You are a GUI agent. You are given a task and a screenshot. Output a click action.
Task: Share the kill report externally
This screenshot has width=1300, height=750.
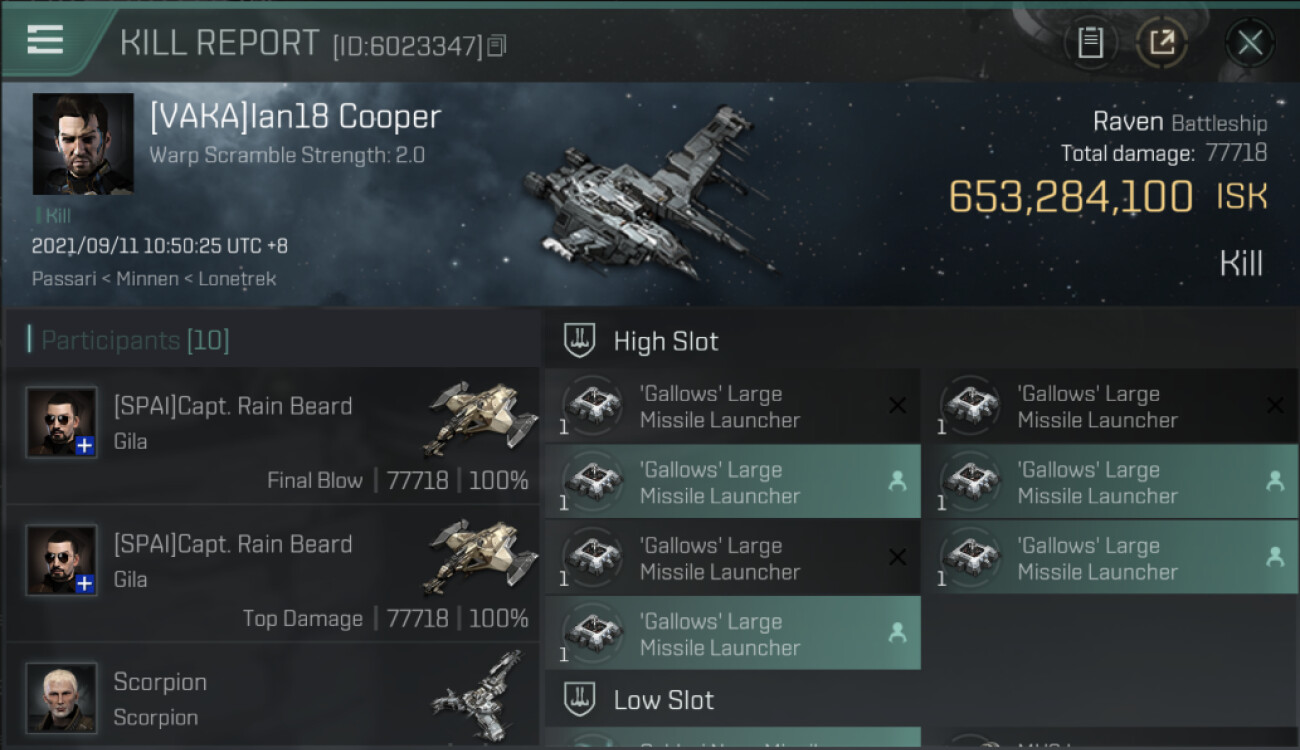[1161, 43]
